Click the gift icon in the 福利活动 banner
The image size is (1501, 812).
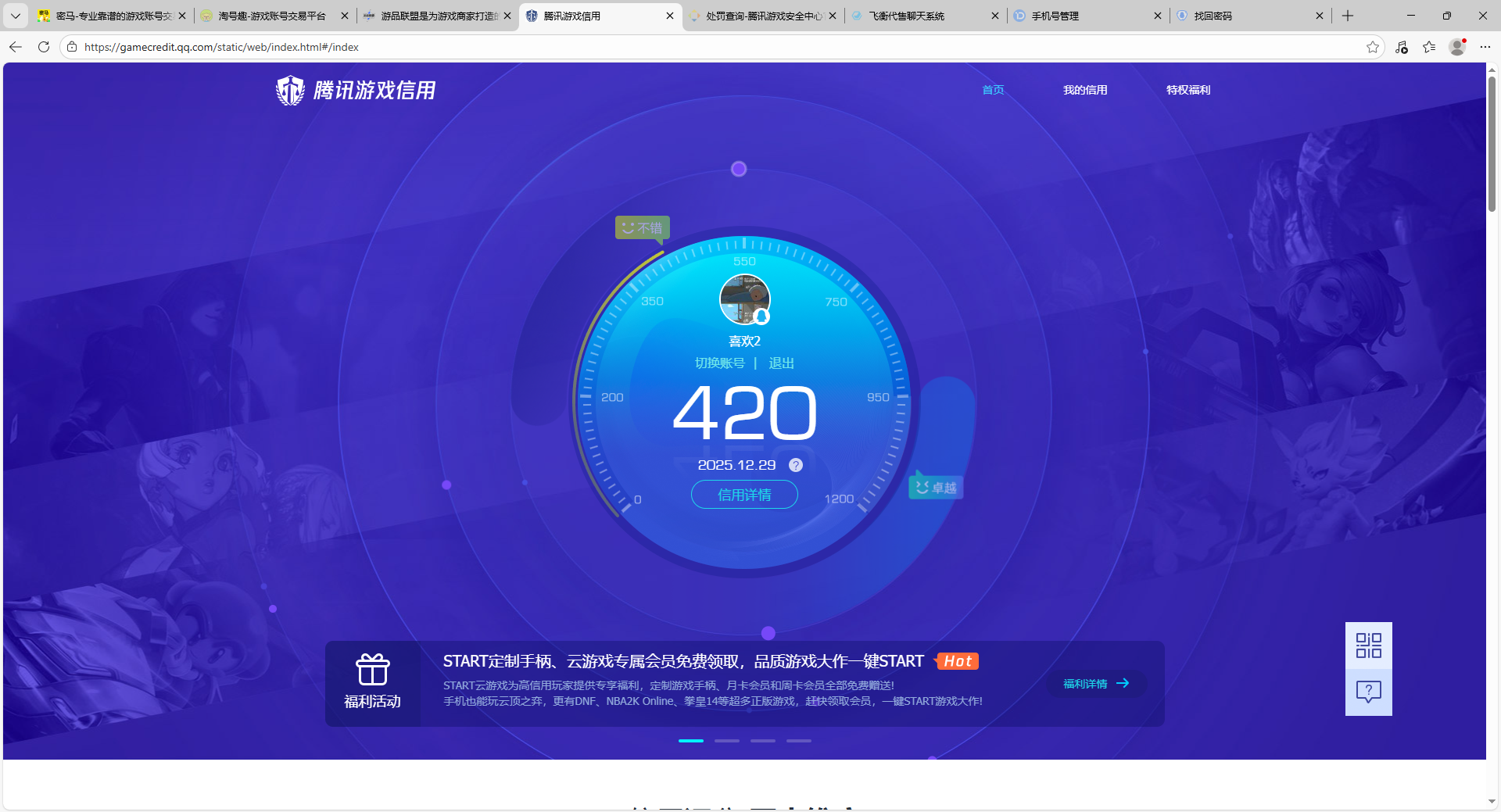373,671
